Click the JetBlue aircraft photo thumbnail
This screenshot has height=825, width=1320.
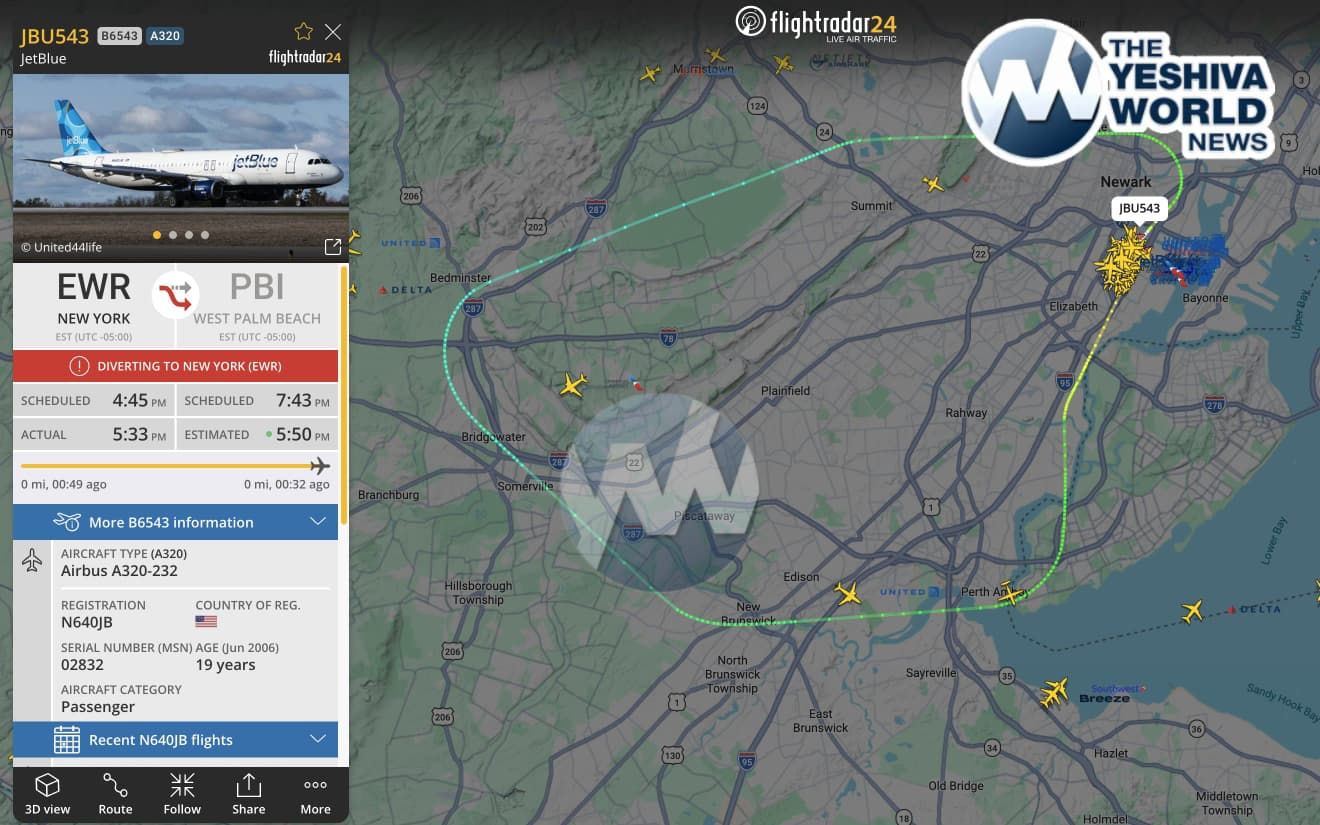[x=181, y=167]
